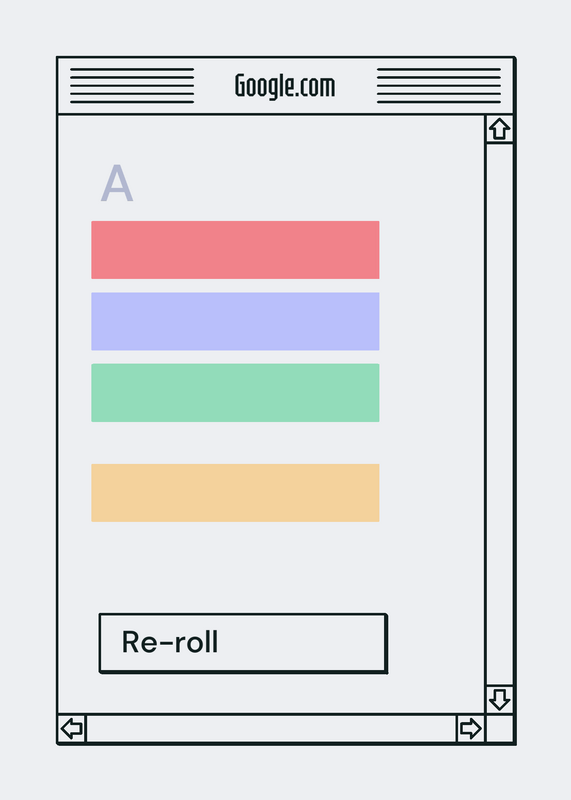The width and height of the screenshot is (571, 800).
Task: Select the pale orange color bar
Action: point(235,493)
